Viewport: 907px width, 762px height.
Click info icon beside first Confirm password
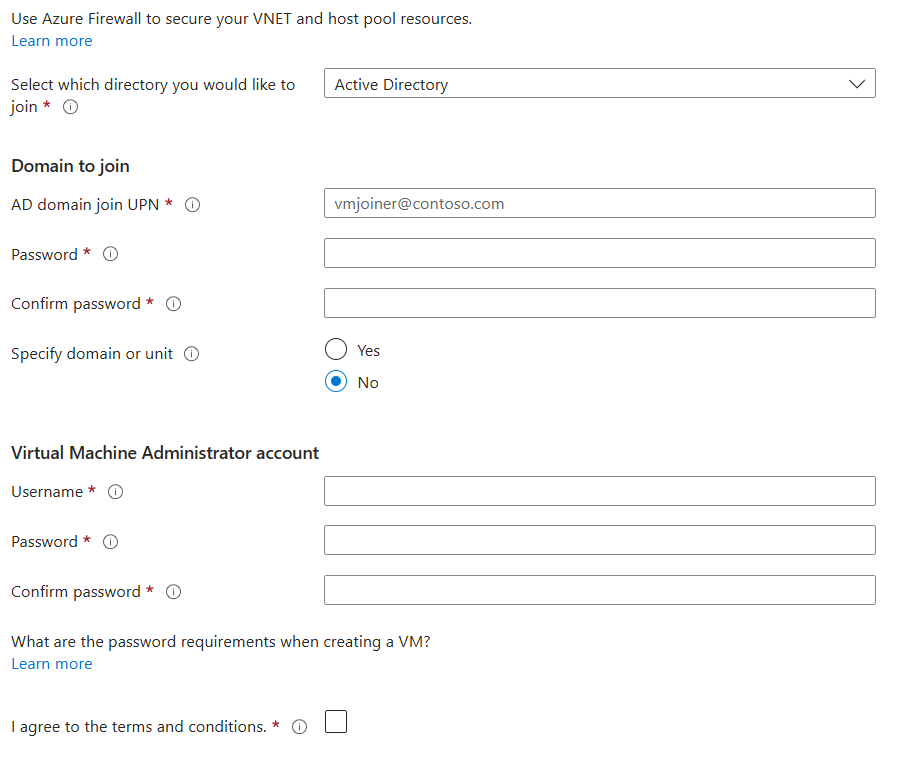pos(173,304)
